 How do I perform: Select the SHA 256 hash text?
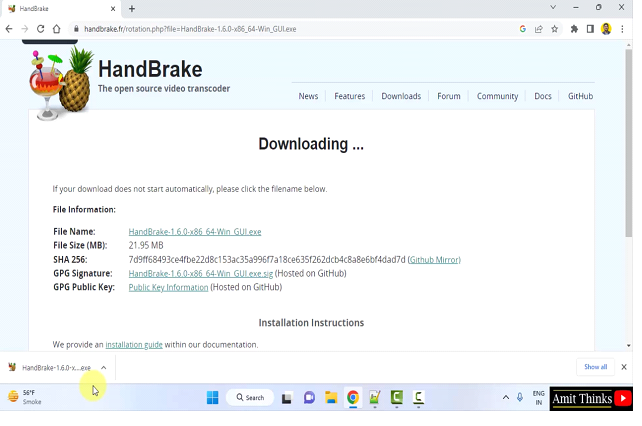point(267,260)
